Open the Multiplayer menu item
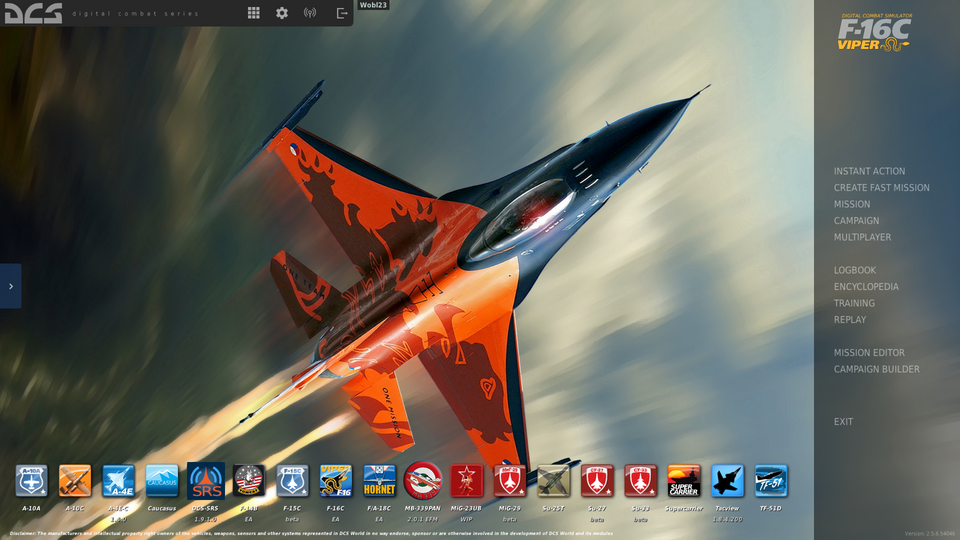 click(862, 237)
